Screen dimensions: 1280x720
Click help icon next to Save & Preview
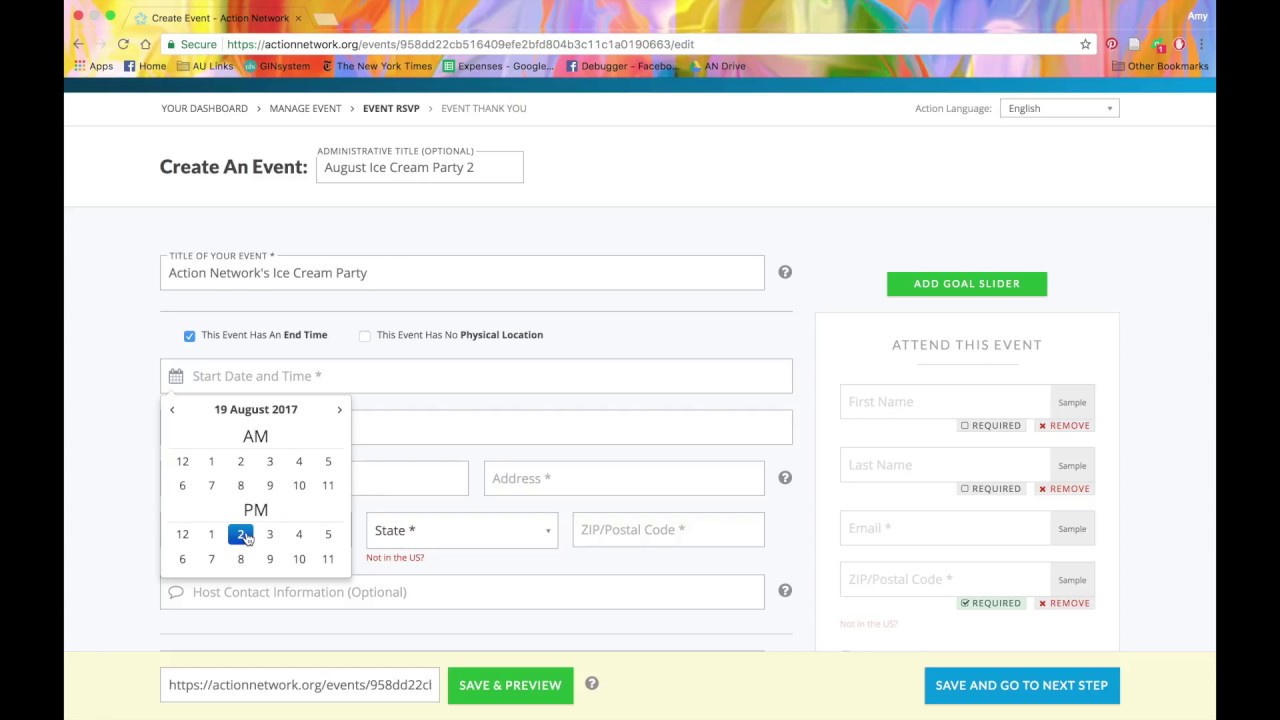pos(592,684)
